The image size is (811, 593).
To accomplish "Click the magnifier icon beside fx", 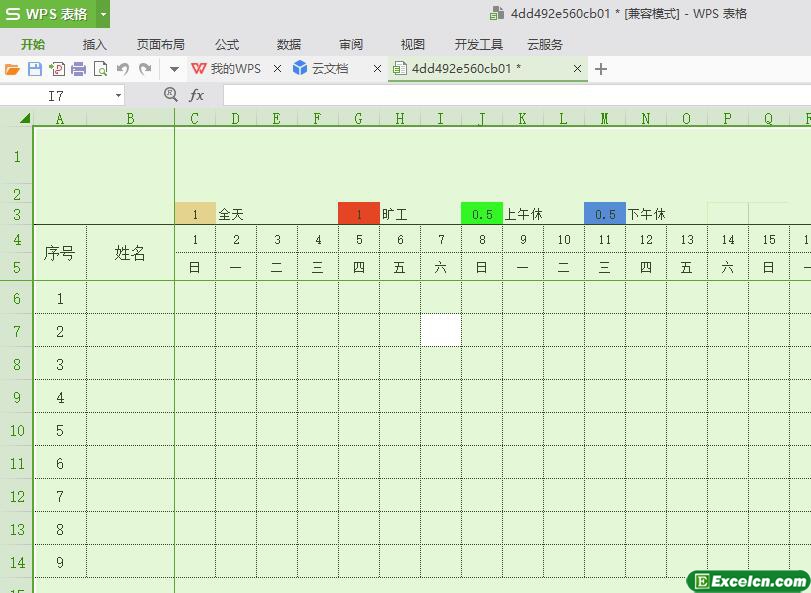I will pyautogui.click(x=170, y=95).
